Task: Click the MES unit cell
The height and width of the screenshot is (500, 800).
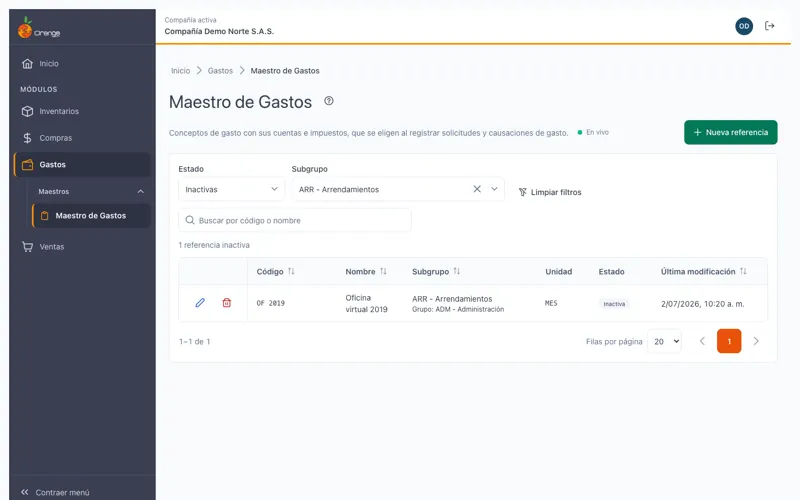Action: (x=551, y=303)
